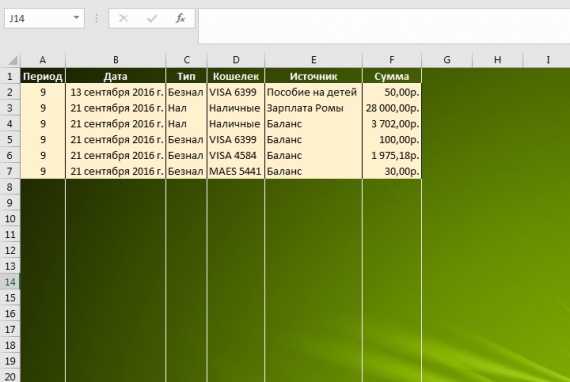Select column B header
Screen dimensions: 570x382
click(116, 60)
